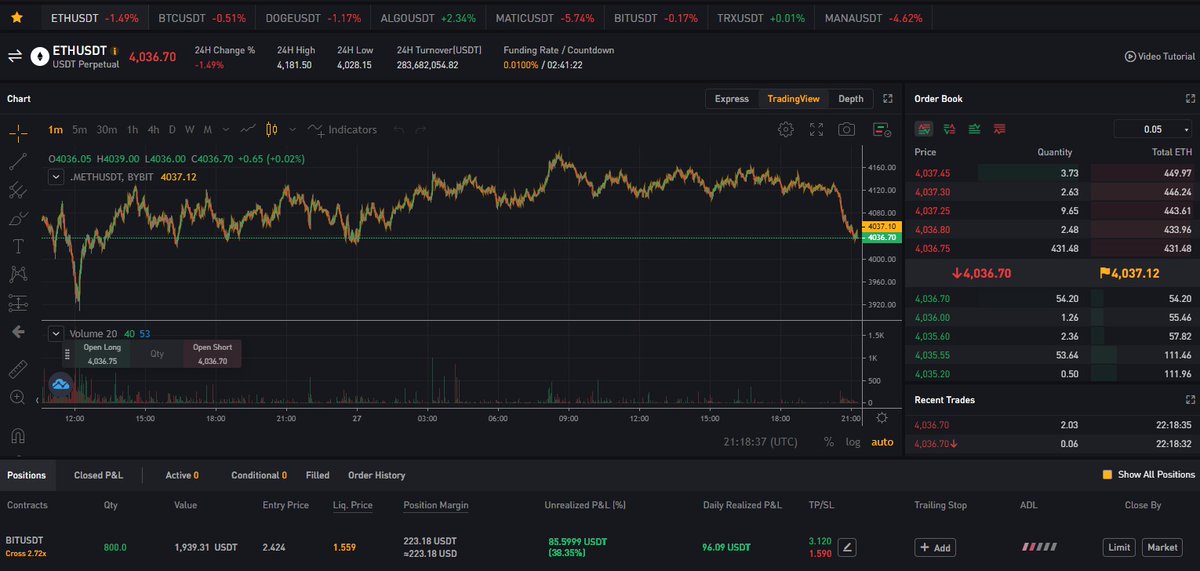
Task: Open the Indicators menu
Action: [344, 129]
